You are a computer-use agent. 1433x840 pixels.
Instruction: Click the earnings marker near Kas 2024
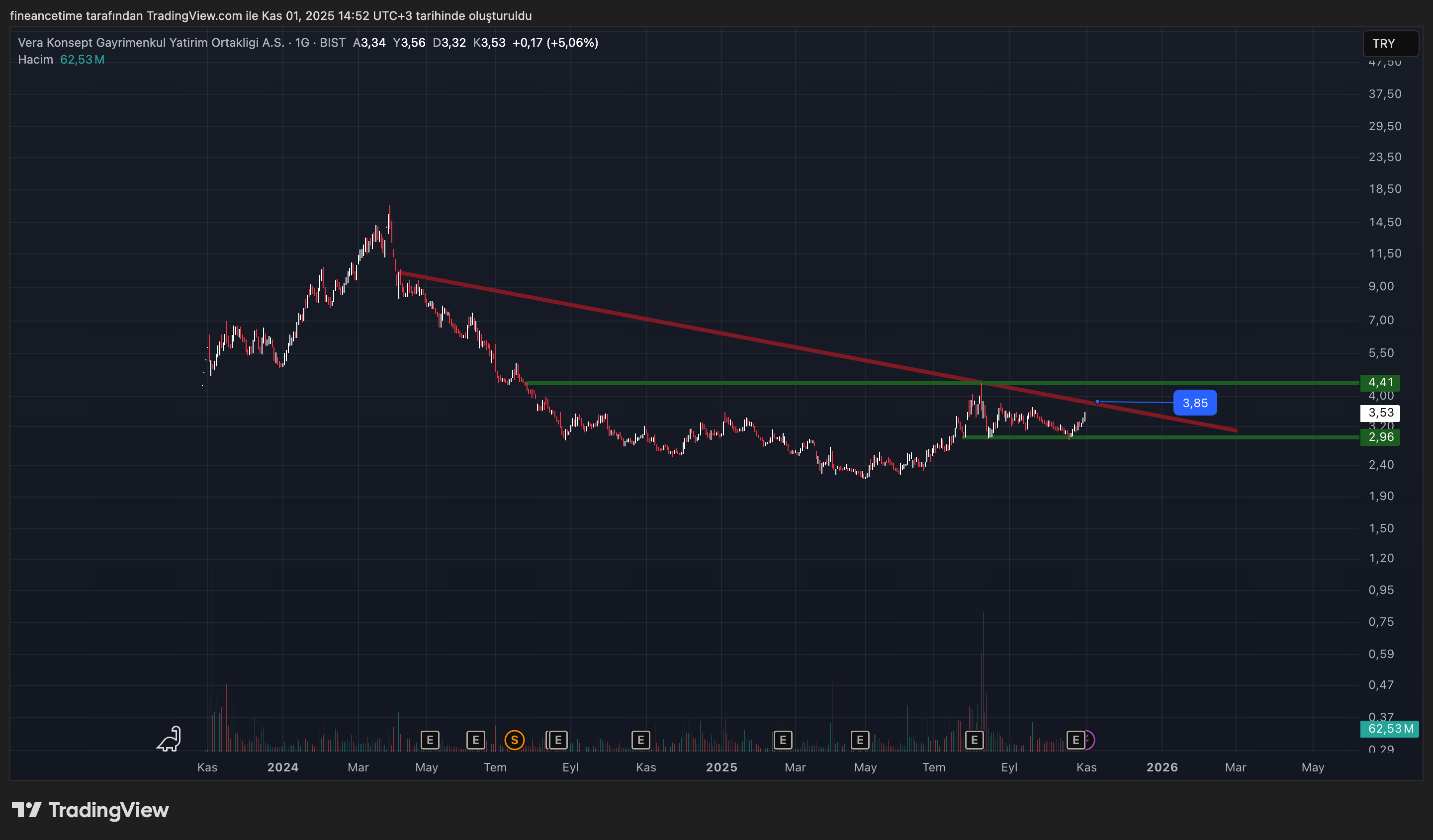click(640, 740)
